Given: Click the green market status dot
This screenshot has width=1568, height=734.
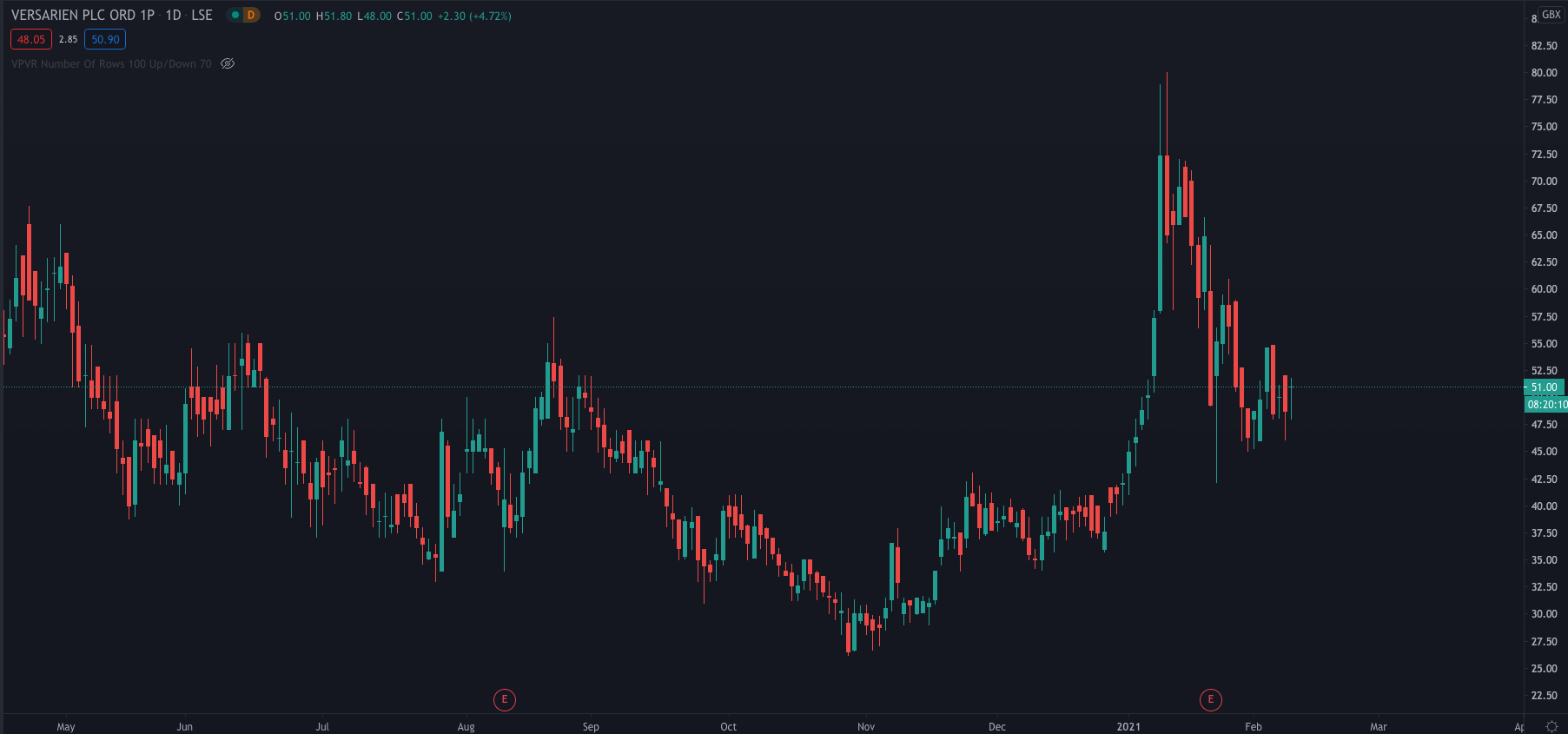Looking at the screenshot, I should (x=235, y=15).
